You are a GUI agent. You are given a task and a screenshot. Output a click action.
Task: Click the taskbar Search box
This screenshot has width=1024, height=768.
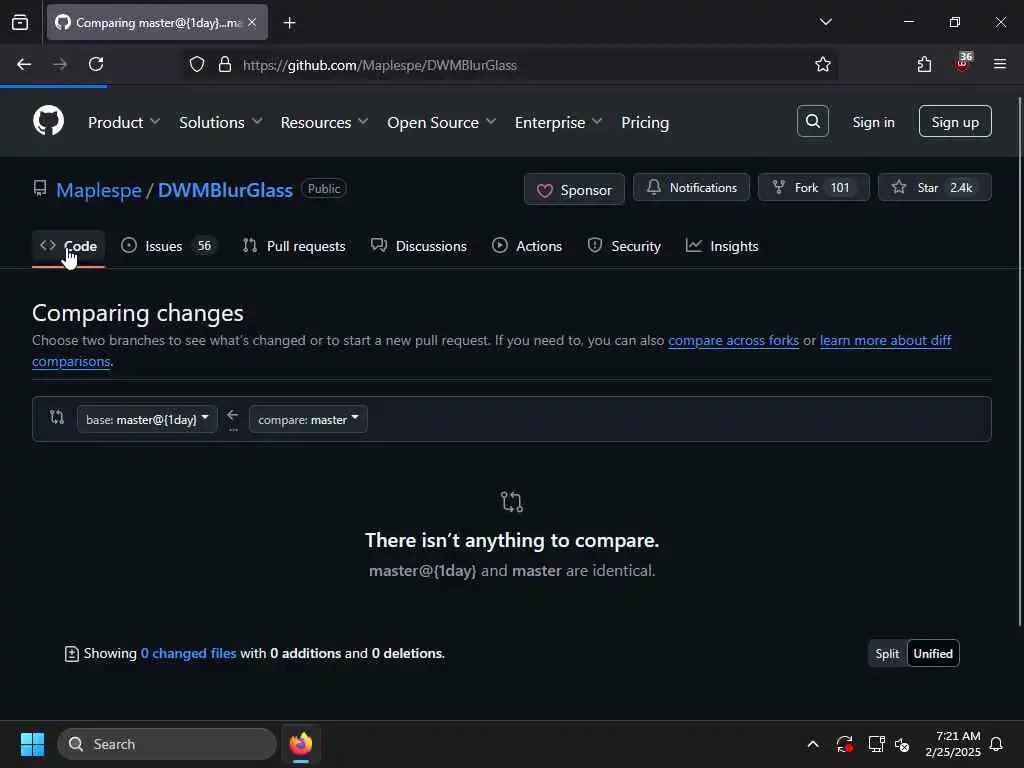pos(167,744)
